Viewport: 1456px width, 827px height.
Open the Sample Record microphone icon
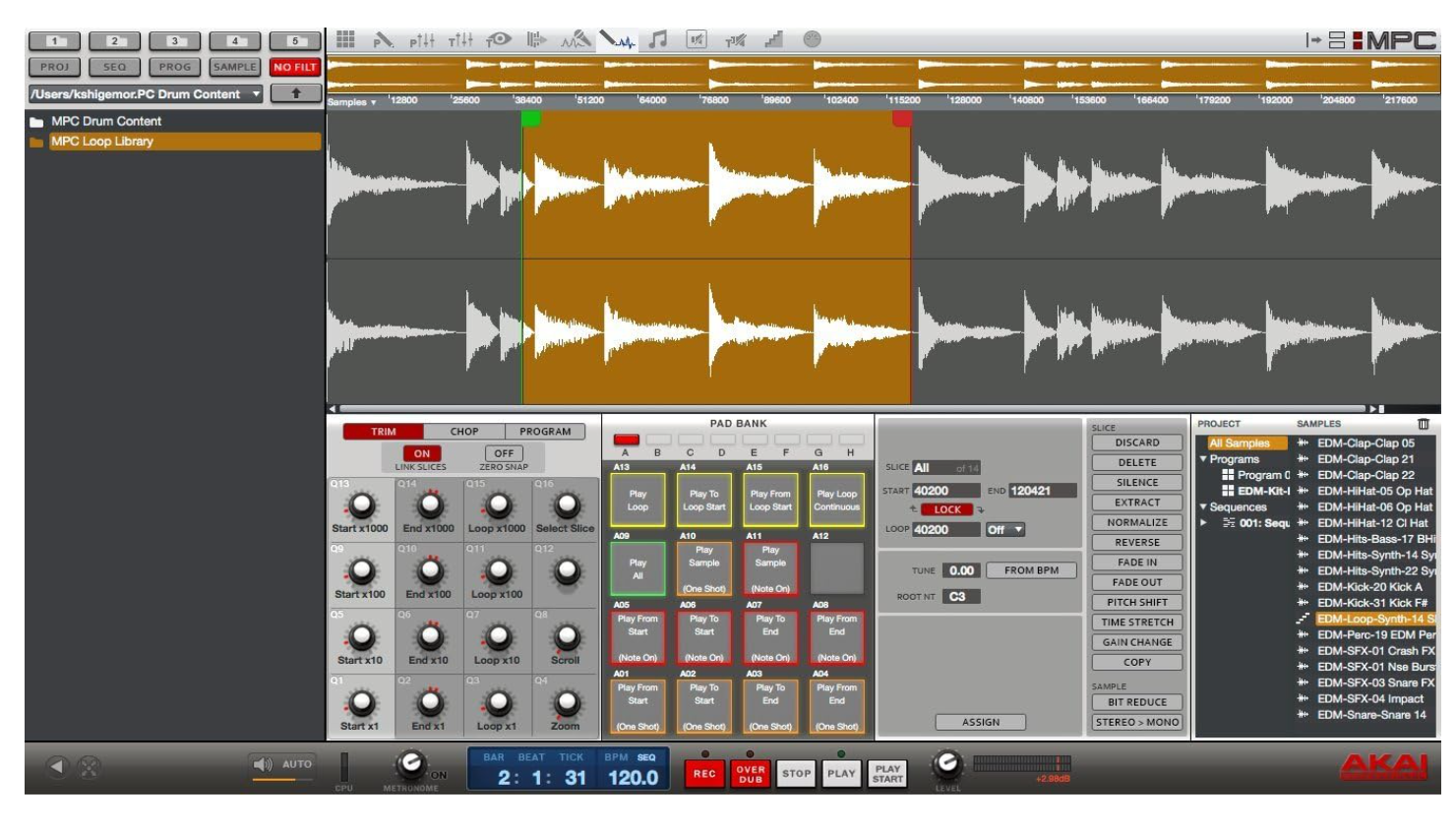[576, 40]
